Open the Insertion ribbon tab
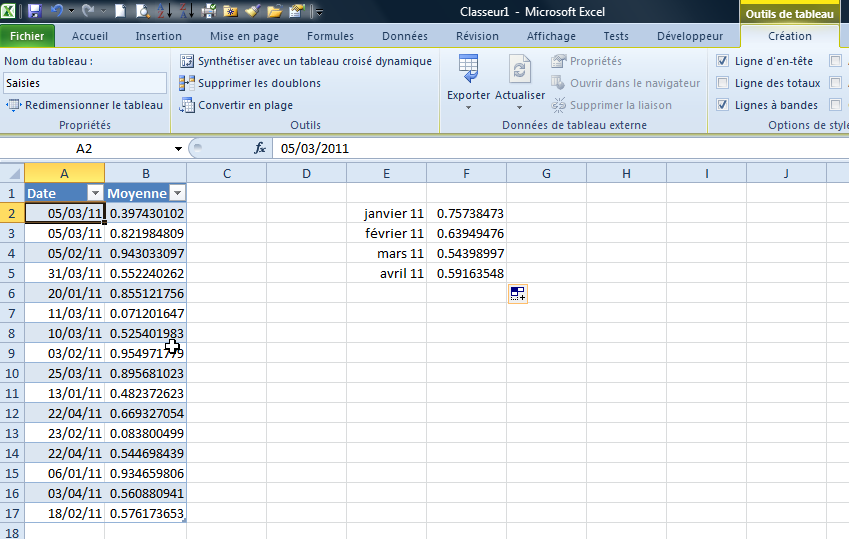This screenshot has height=539, width=849. pyautogui.click(x=159, y=36)
